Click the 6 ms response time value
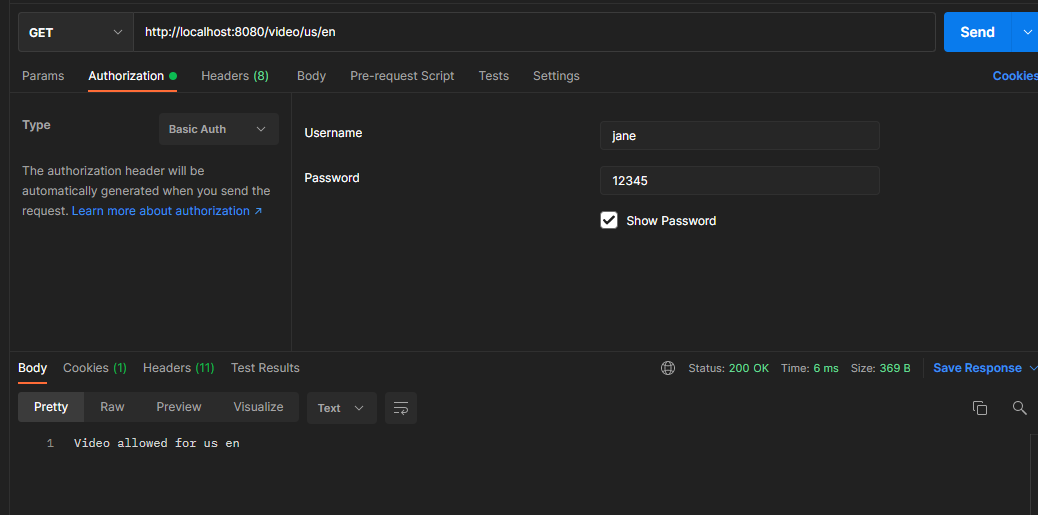Viewport: 1038px width, 515px height. click(826, 368)
